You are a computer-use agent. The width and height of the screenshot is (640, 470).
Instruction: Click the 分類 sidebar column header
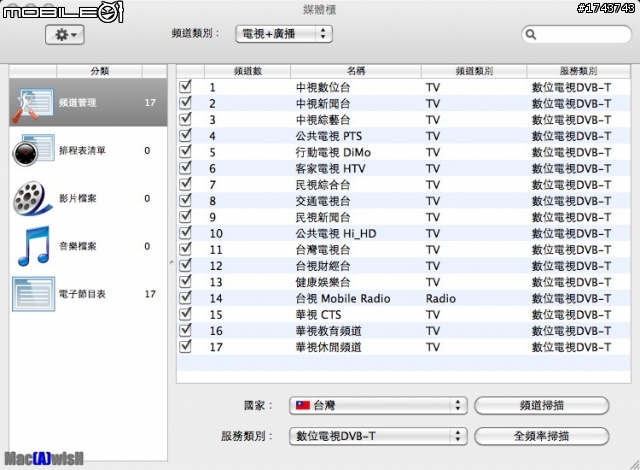pyautogui.click(x=100, y=71)
